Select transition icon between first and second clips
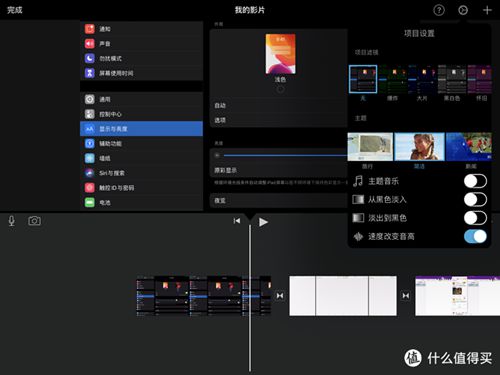 [x=280, y=296]
